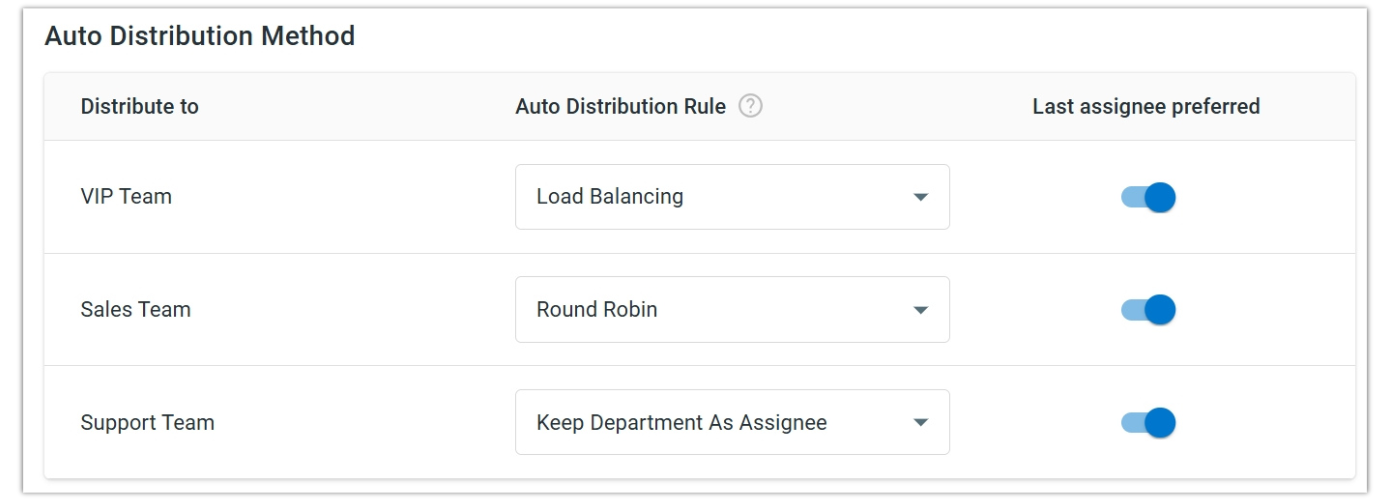
Task: Select the VIP Team row label
Action: (x=126, y=197)
